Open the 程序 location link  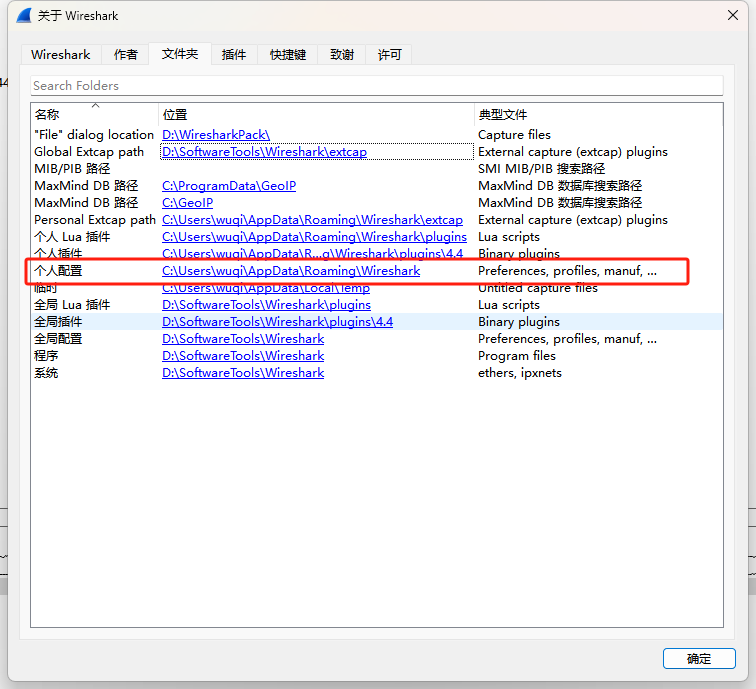tap(243, 356)
